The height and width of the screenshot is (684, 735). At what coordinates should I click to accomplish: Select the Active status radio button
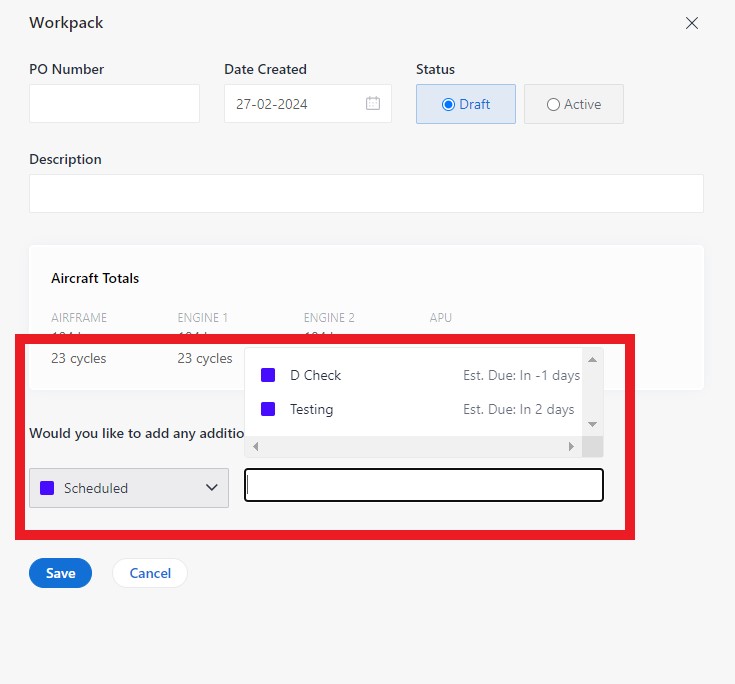553,104
